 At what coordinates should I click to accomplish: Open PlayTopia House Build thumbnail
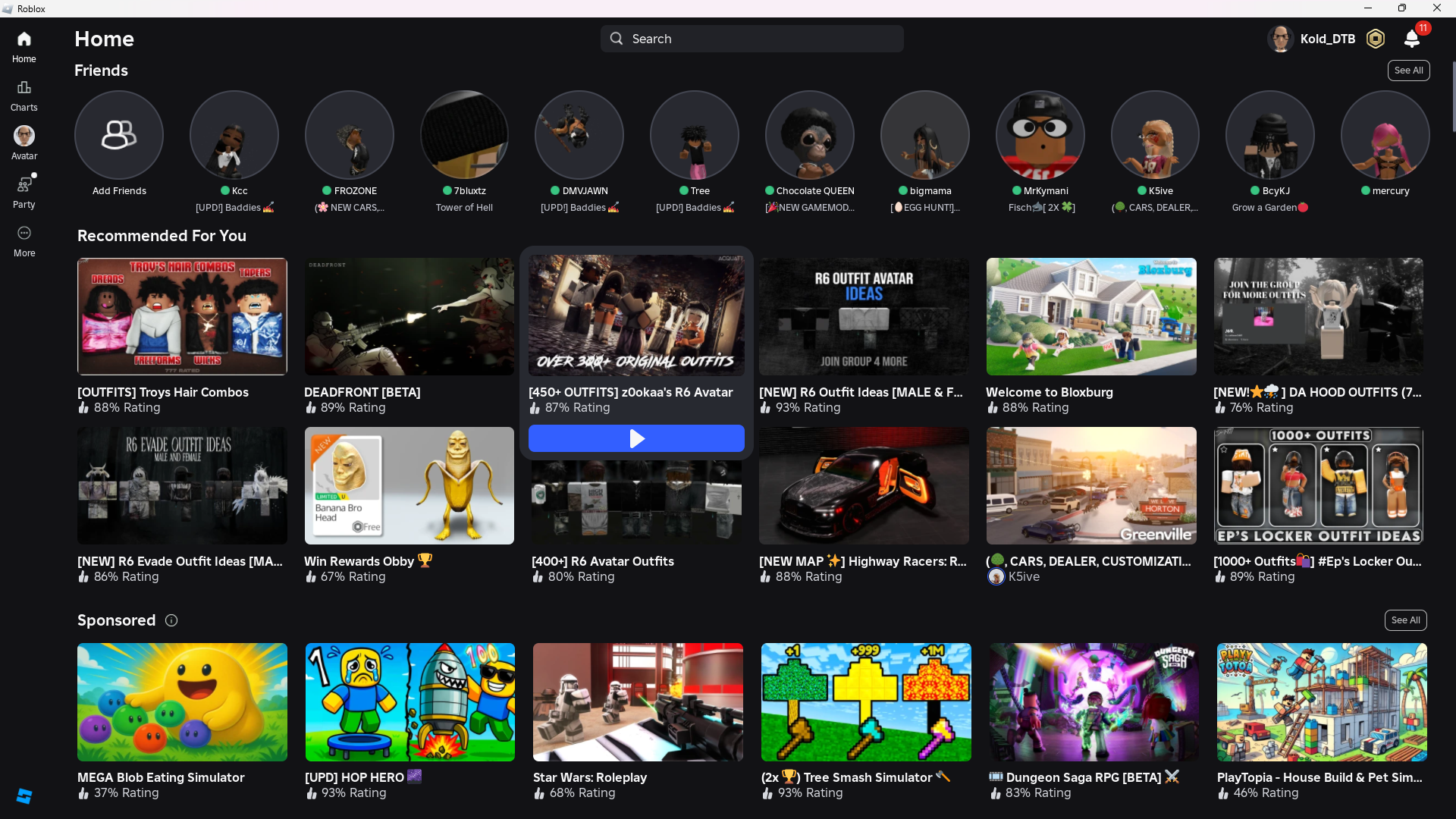coord(1322,702)
